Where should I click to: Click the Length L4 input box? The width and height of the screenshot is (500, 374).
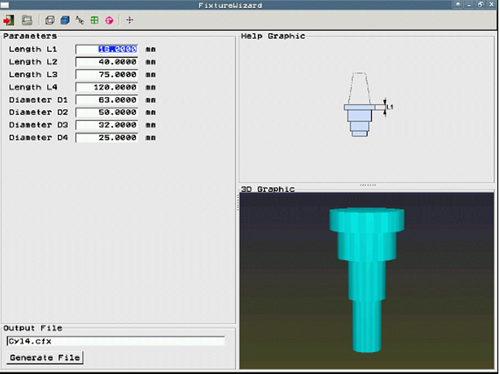(107, 87)
